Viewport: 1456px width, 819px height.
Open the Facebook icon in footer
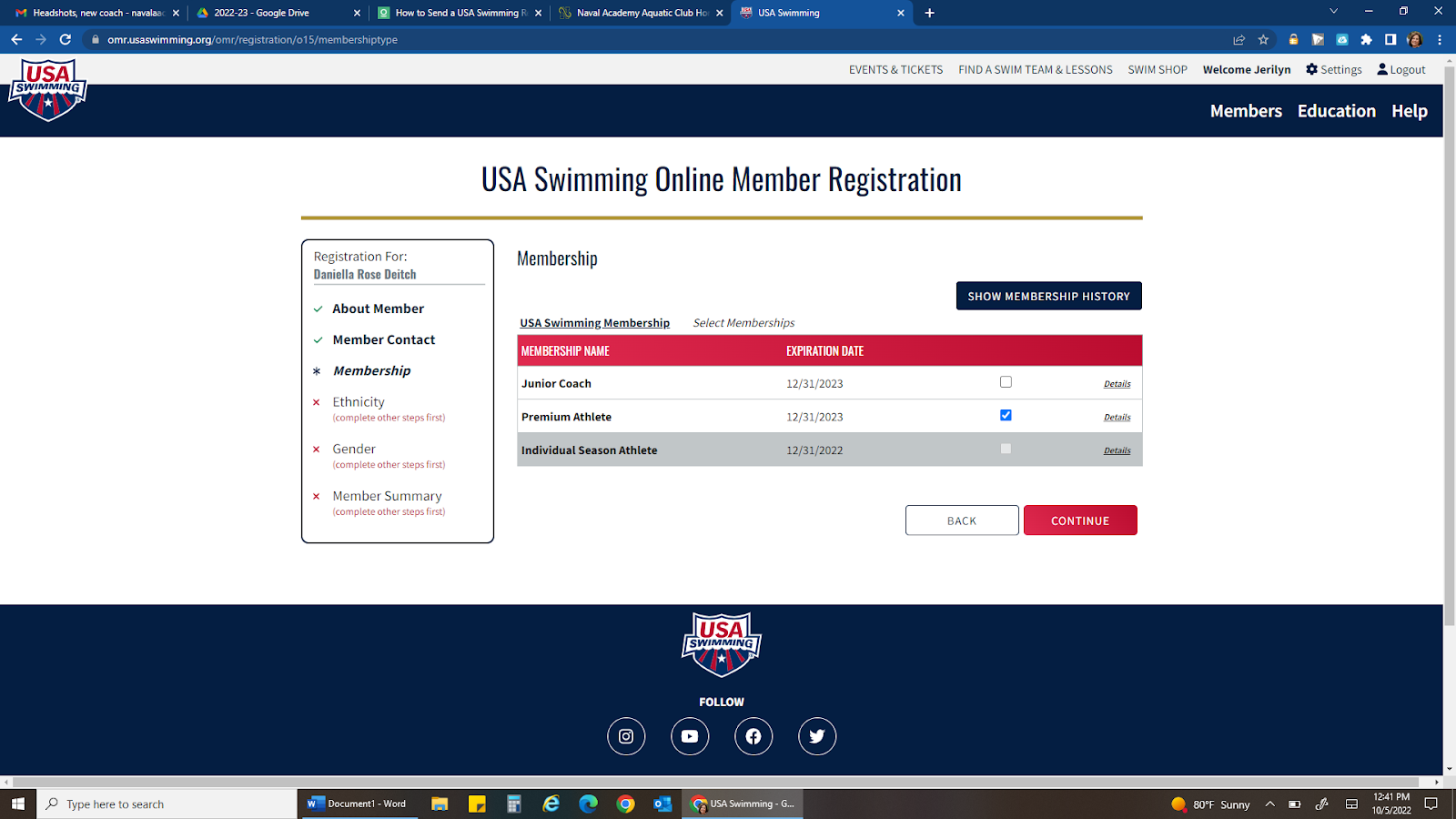753,736
